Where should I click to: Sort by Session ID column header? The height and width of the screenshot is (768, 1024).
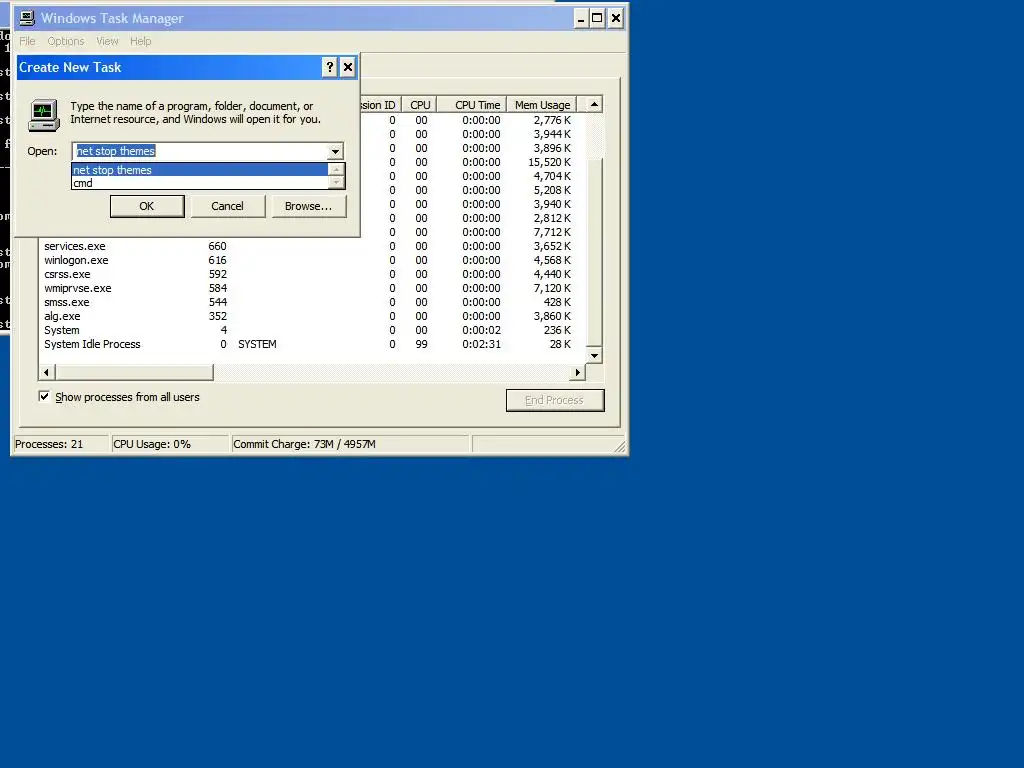[380, 105]
